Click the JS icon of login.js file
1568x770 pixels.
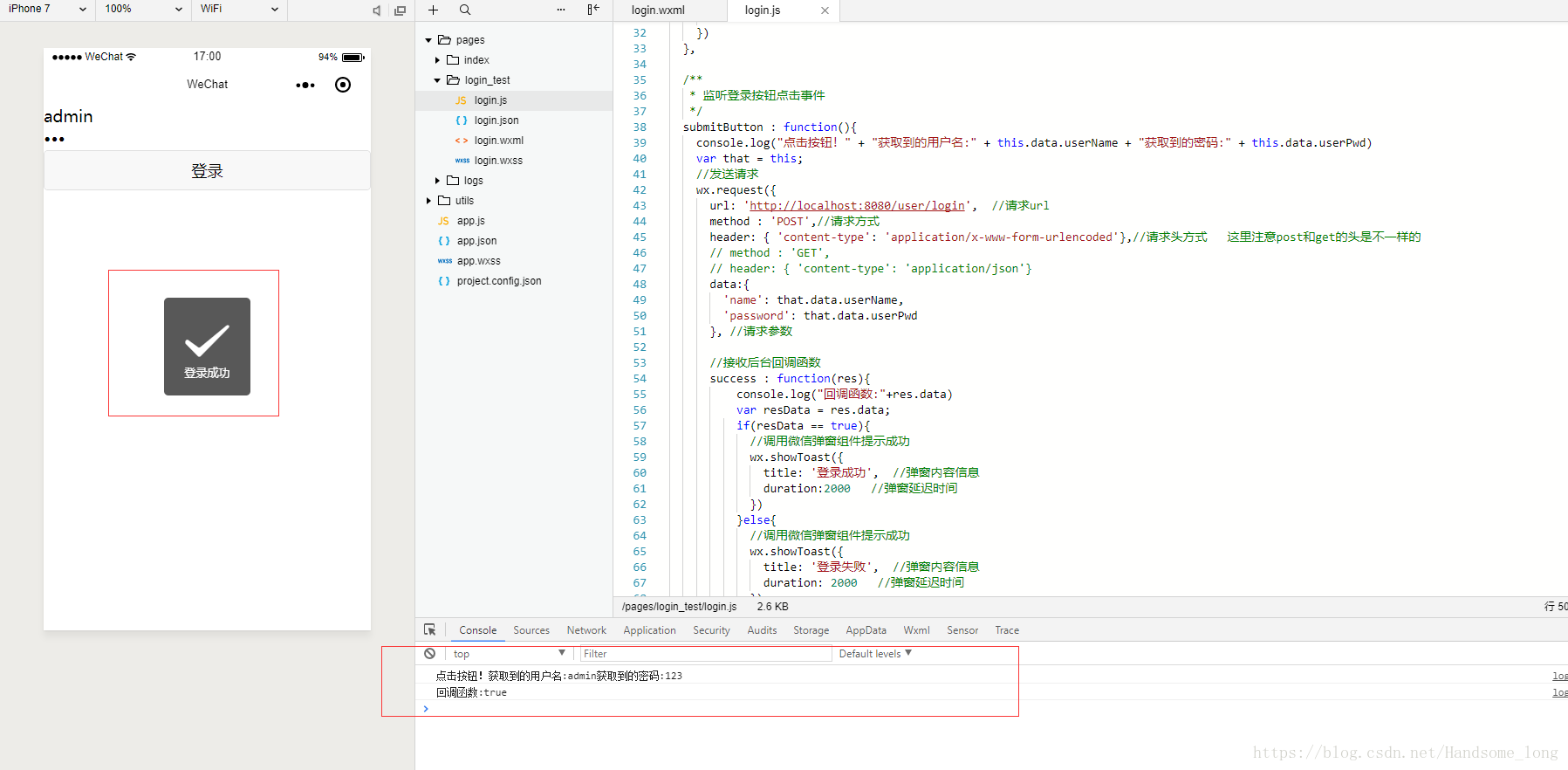pyautogui.click(x=461, y=100)
